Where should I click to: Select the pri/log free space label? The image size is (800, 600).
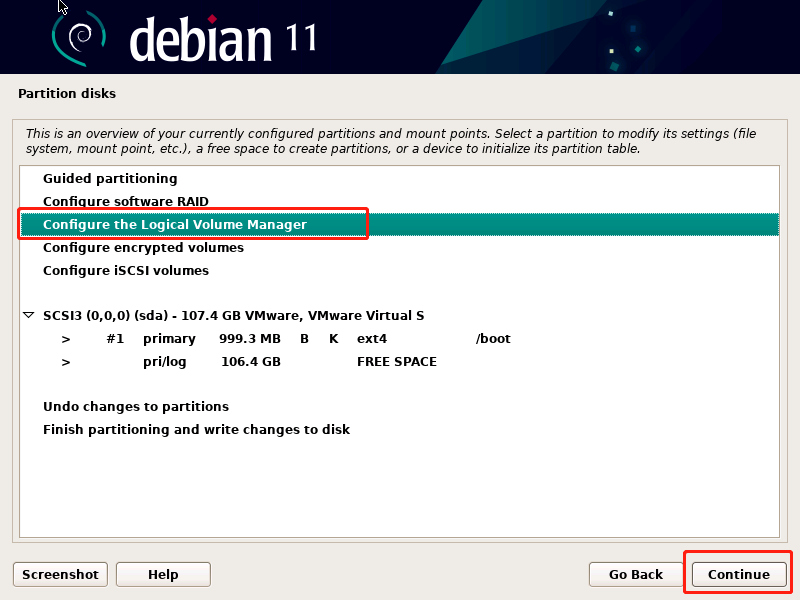(x=164, y=362)
